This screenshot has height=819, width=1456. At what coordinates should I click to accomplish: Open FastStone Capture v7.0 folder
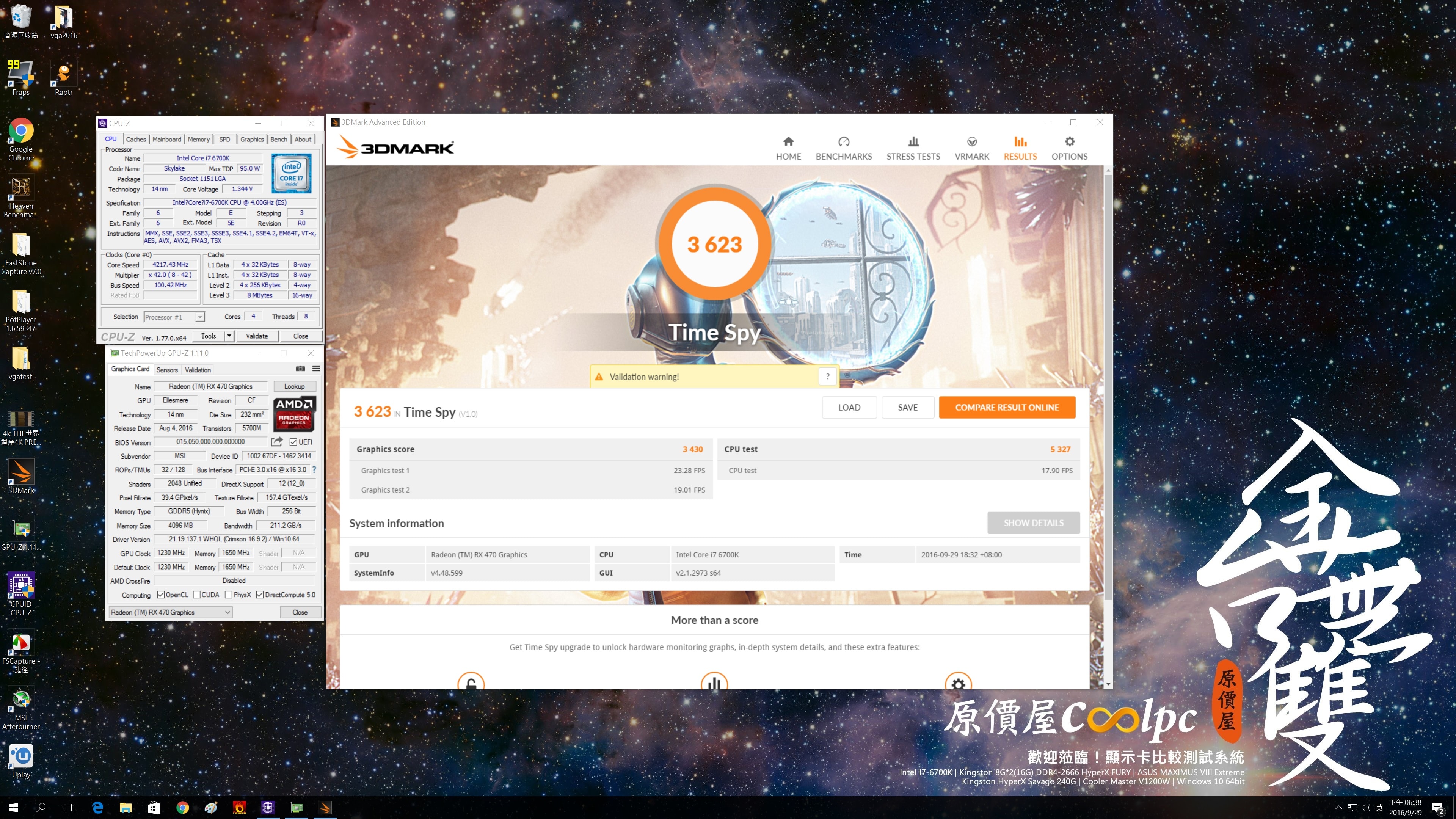pyautogui.click(x=21, y=253)
